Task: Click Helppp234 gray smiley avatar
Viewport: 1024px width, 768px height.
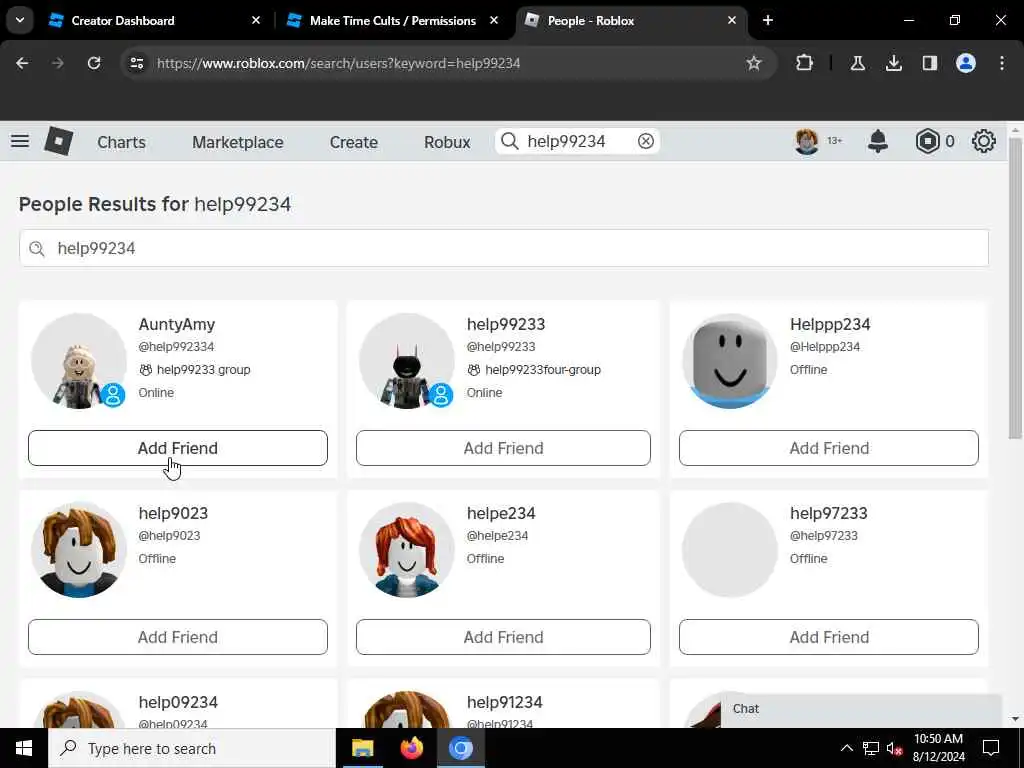Action: click(x=729, y=360)
